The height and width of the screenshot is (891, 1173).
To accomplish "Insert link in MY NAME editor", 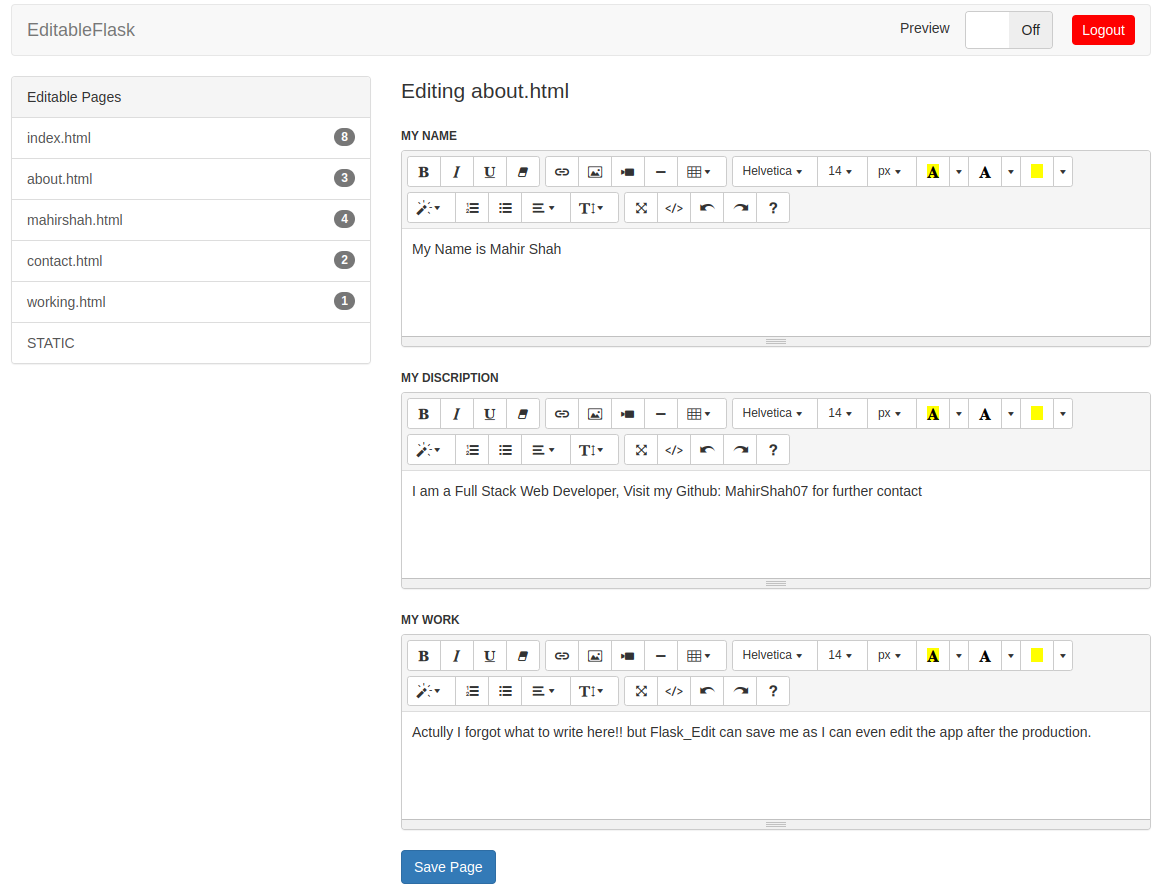I will click(x=562, y=172).
